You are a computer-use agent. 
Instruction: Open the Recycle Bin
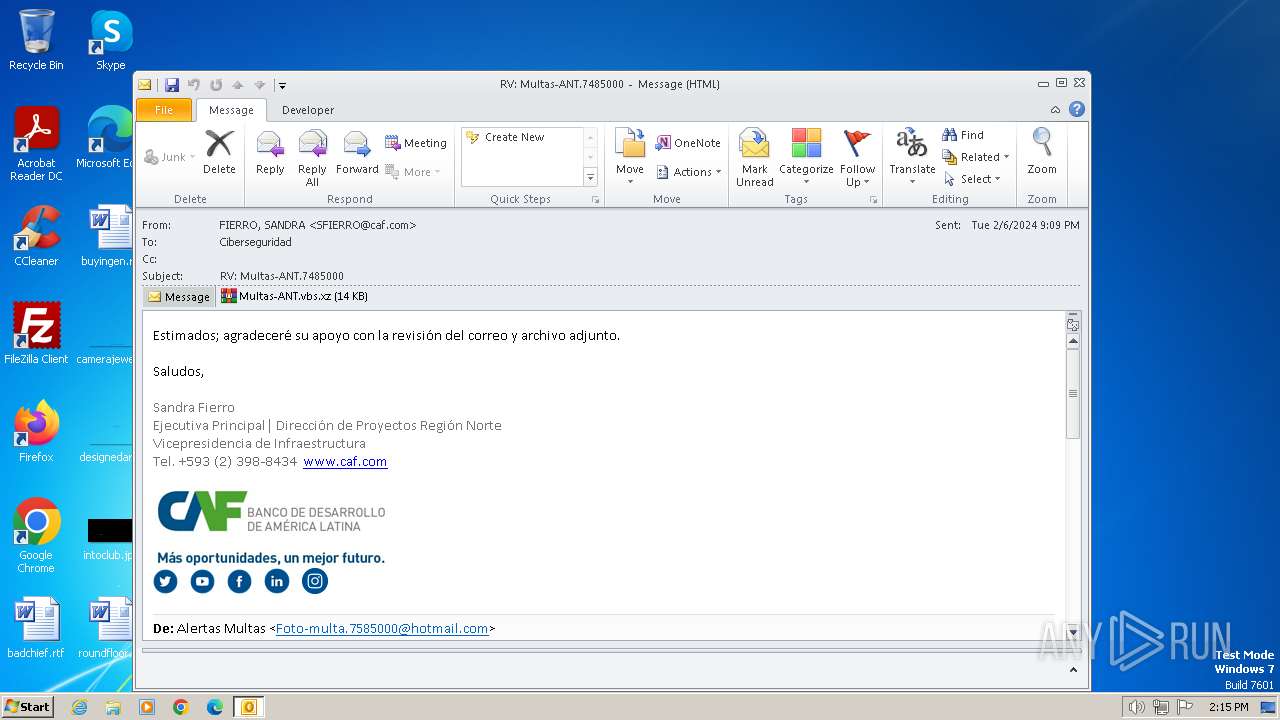click(x=36, y=41)
